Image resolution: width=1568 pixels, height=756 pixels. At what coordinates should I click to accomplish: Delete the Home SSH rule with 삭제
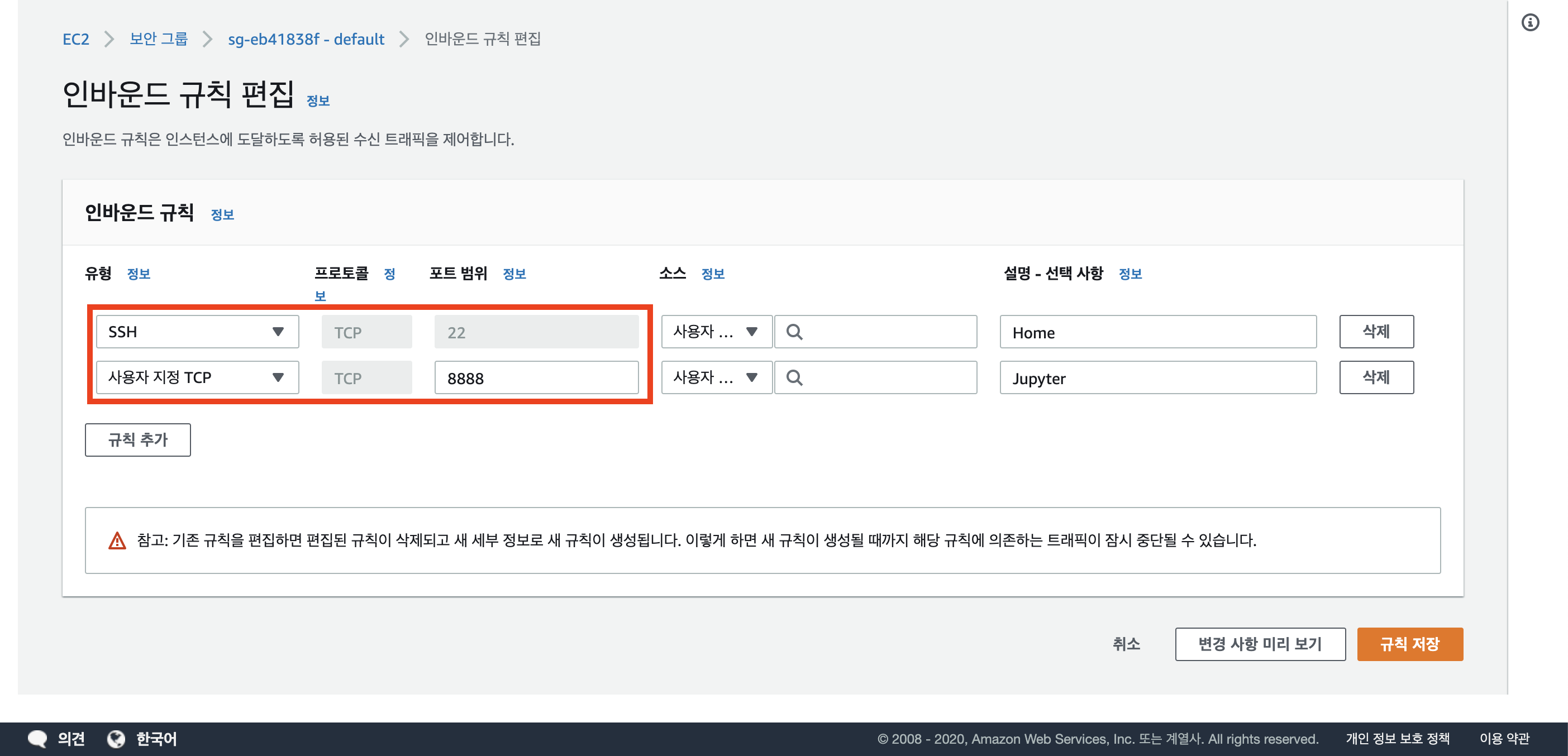click(1376, 332)
